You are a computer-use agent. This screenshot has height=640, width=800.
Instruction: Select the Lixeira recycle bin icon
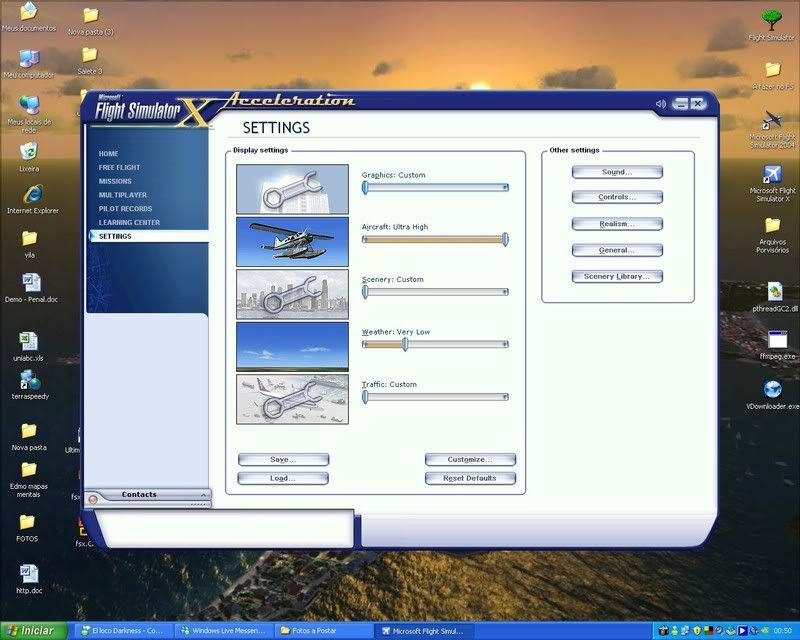29,152
